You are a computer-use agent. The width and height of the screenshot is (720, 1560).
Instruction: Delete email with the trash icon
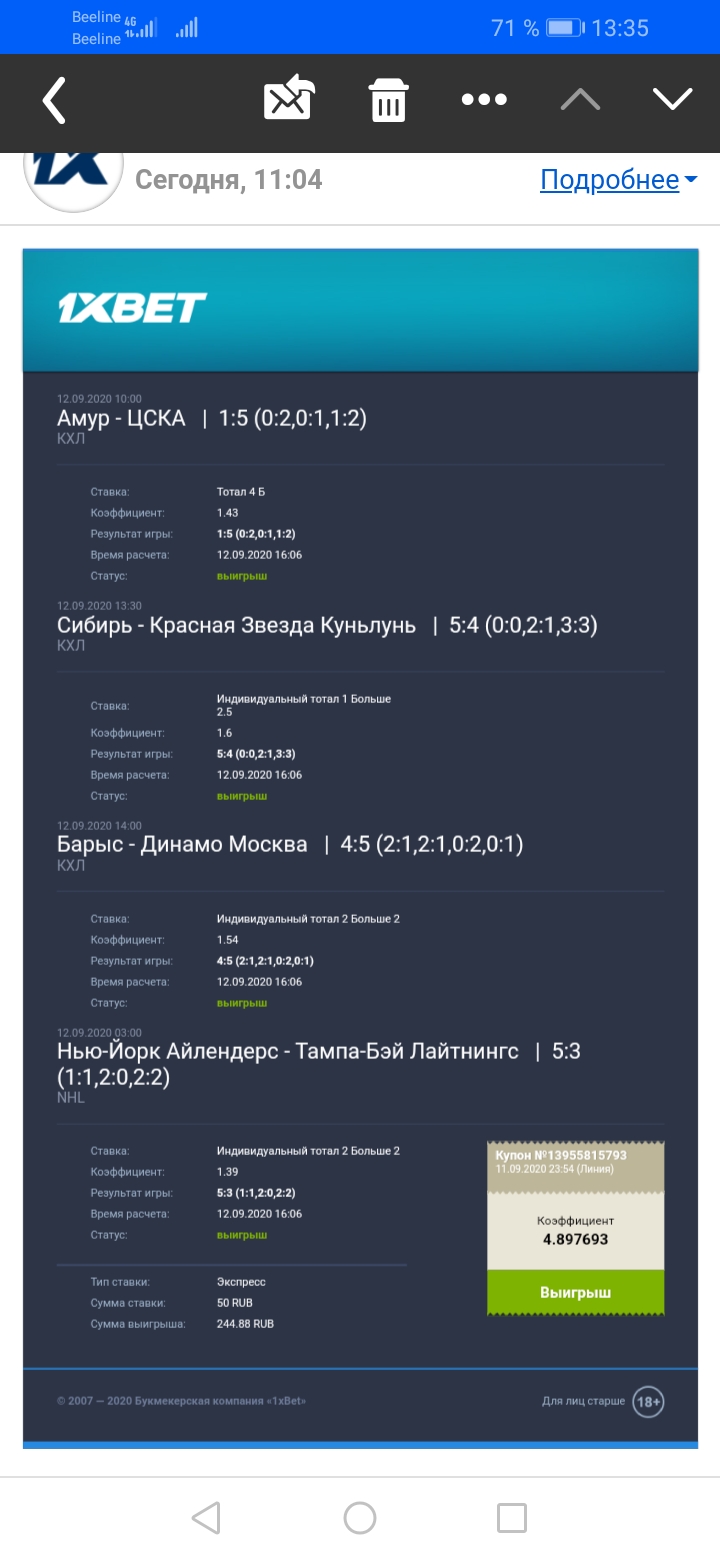[387, 100]
